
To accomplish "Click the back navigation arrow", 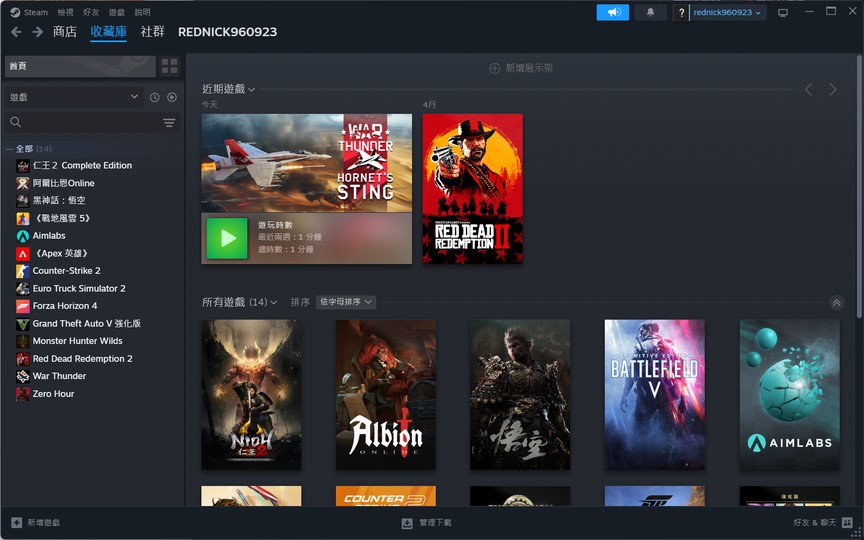I will pos(17,32).
